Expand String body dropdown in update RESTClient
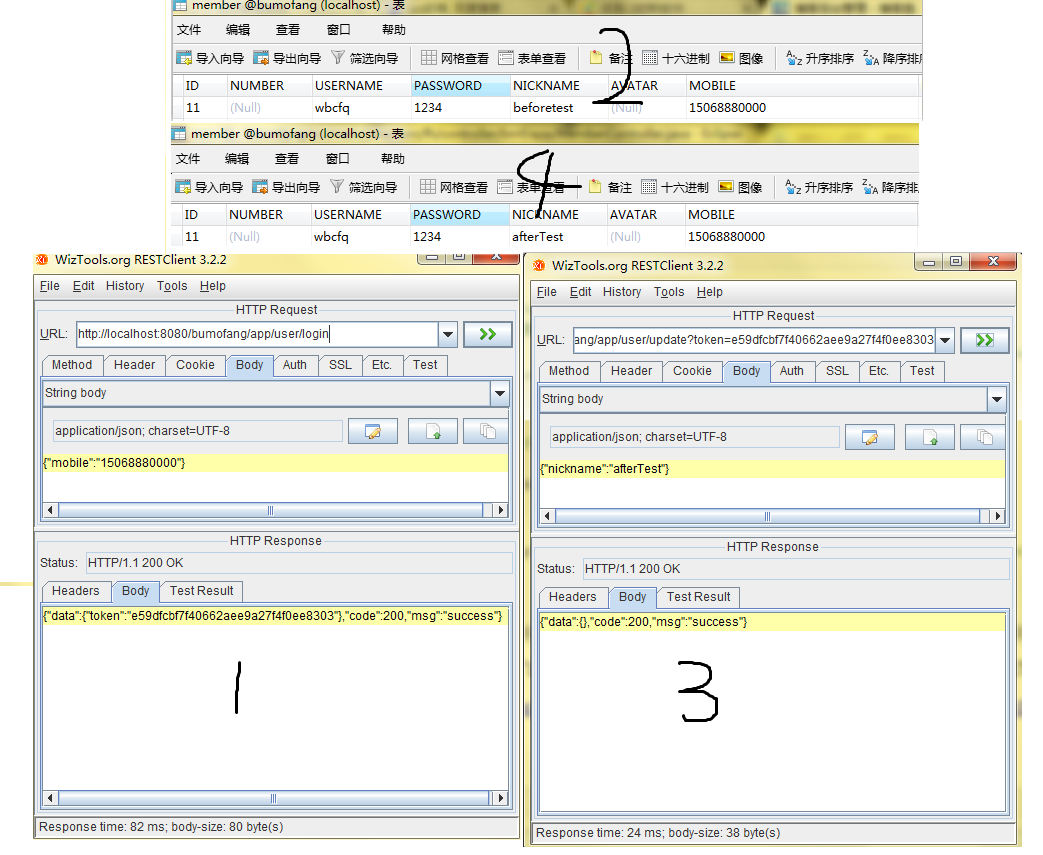 [996, 399]
